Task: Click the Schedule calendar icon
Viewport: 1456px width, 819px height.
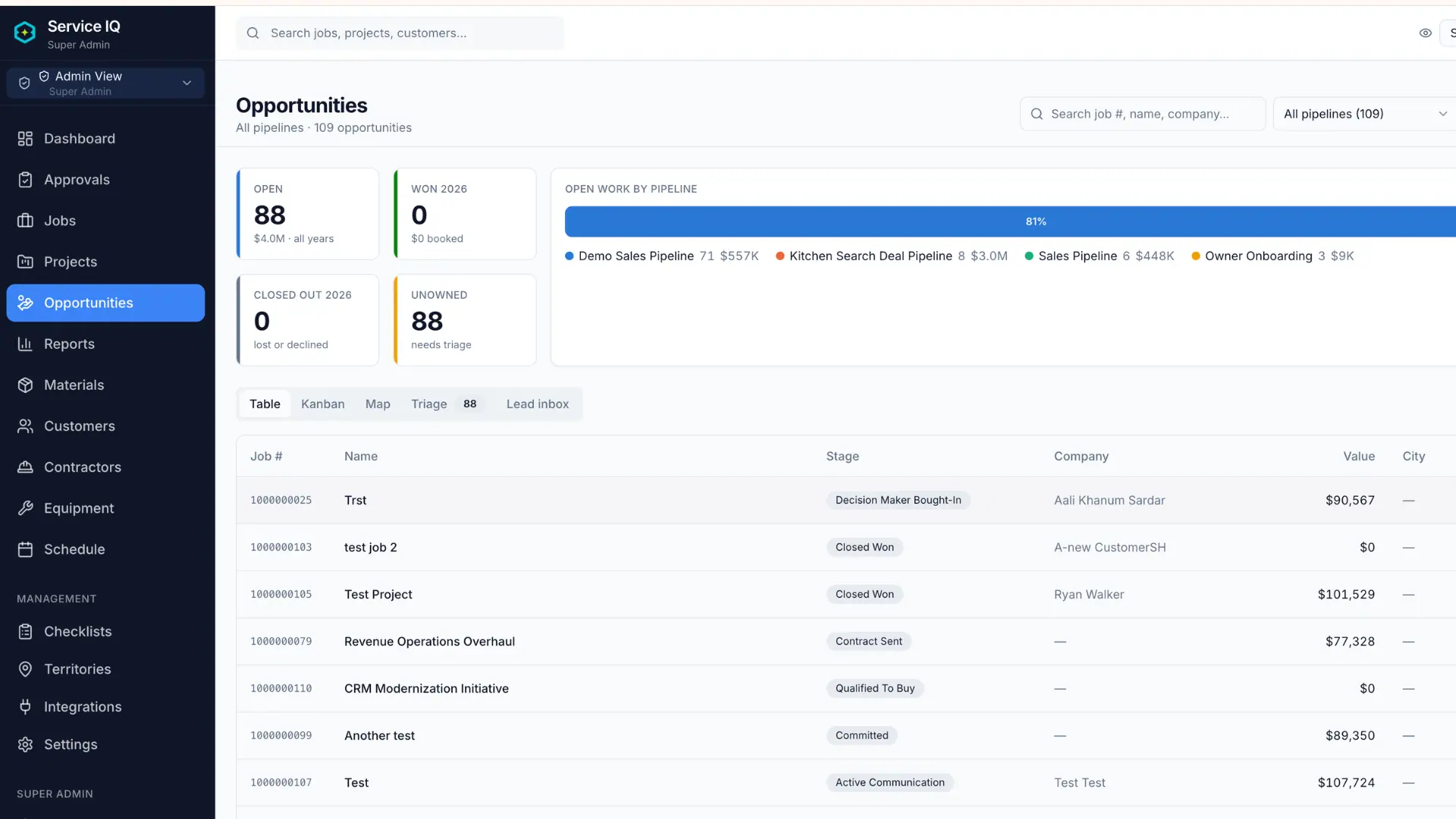Action: point(25,549)
